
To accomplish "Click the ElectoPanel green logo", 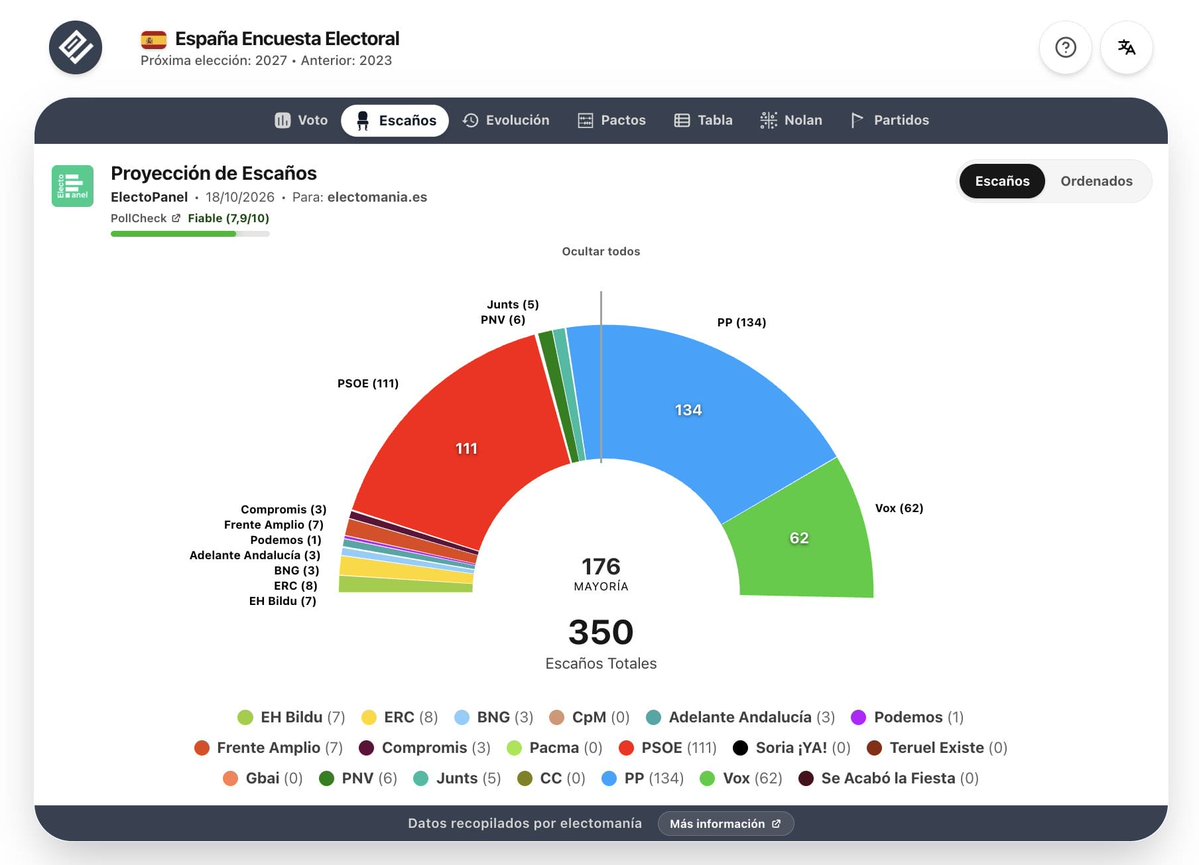I will pyautogui.click(x=73, y=186).
